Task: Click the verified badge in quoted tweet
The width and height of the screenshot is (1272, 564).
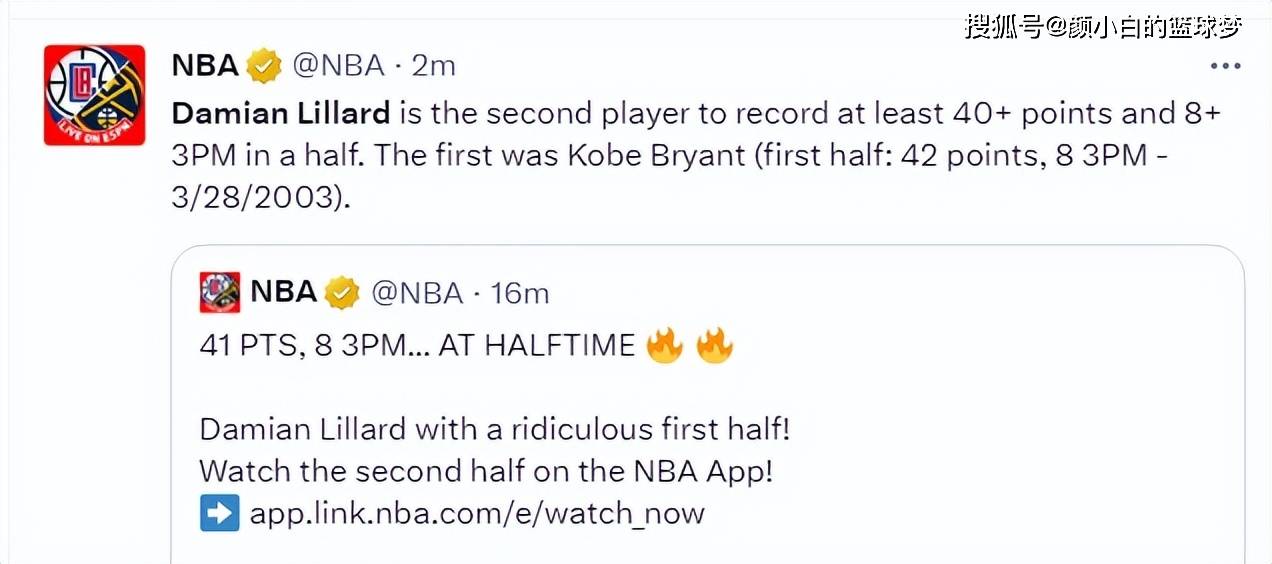Action: coord(342,293)
